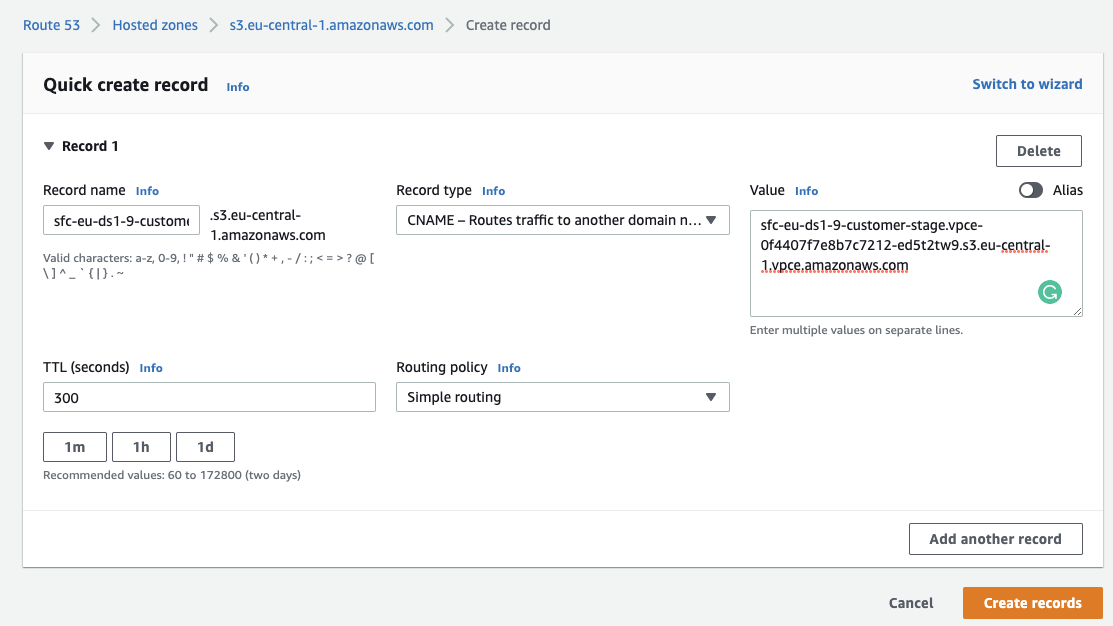This screenshot has height=626, width=1113.
Task: Open the Record name Info tooltip
Action: 147,190
